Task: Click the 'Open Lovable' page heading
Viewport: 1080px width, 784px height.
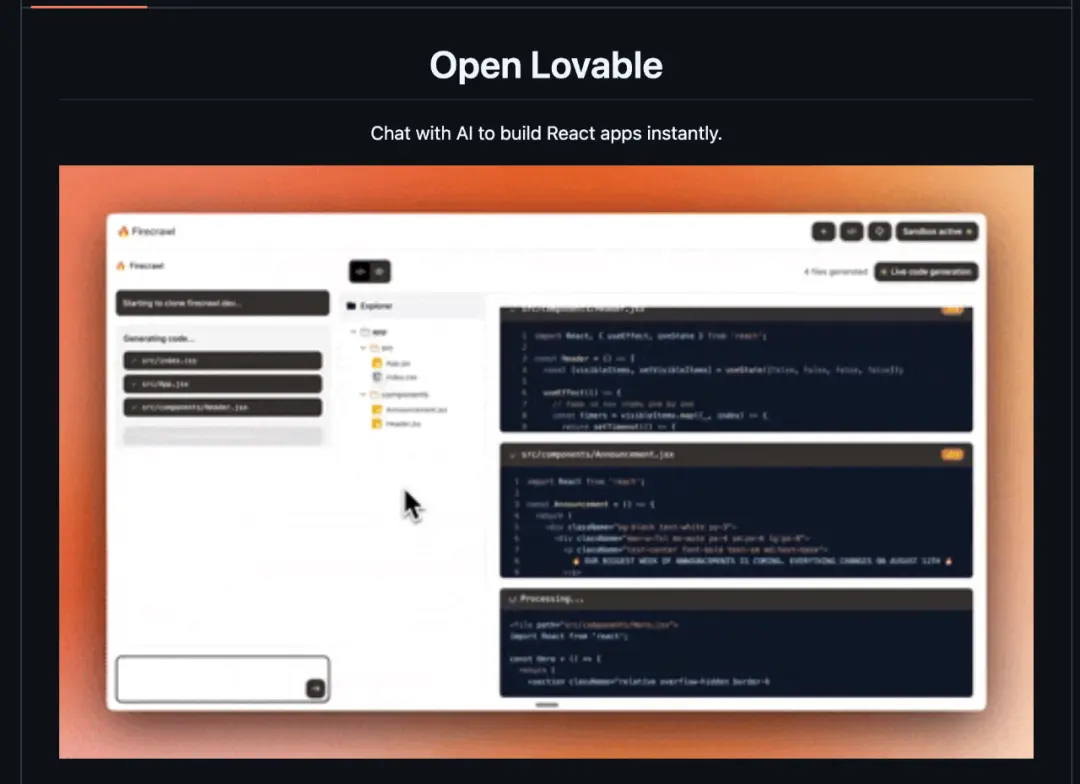Action: [546, 65]
